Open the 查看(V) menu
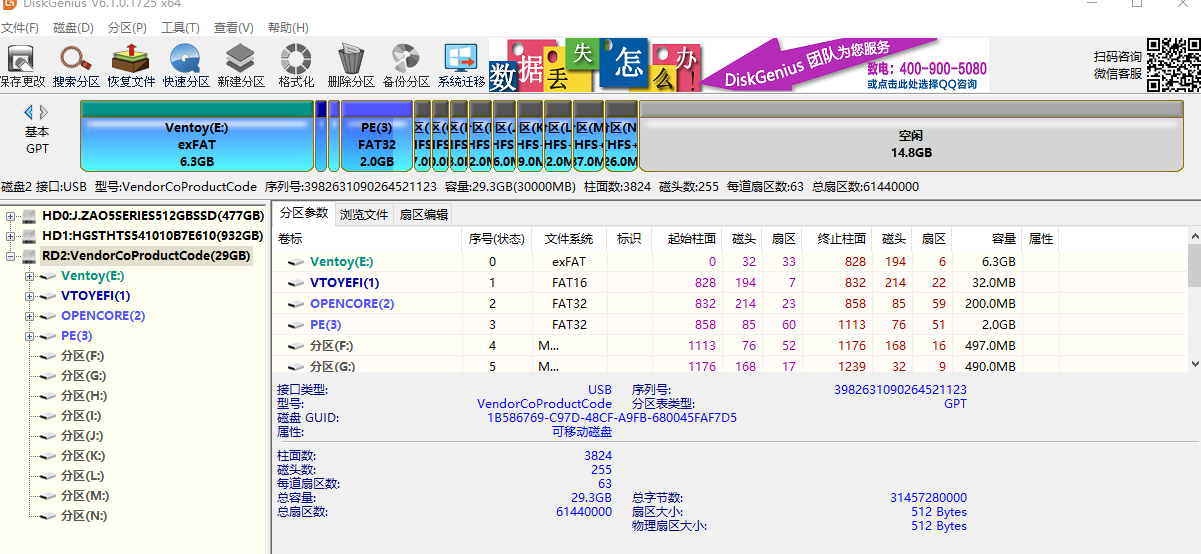The height and width of the screenshot is (554, 1201). tap(233, 28)
